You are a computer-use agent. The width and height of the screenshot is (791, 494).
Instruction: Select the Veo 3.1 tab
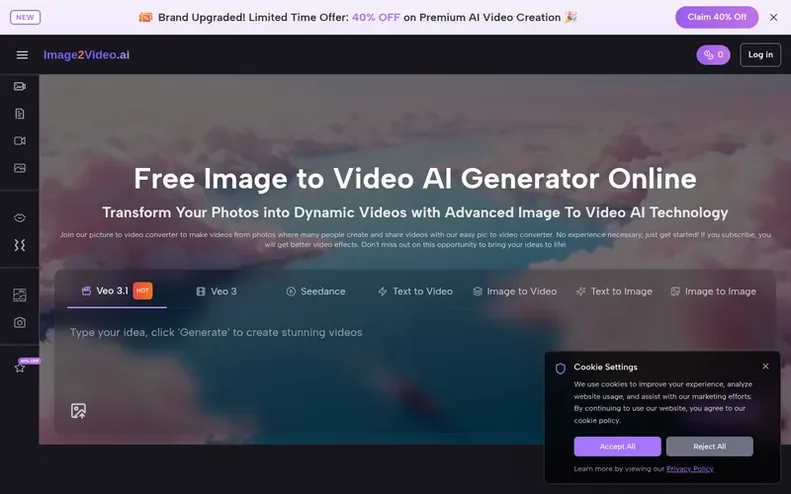tap(117, 291)
